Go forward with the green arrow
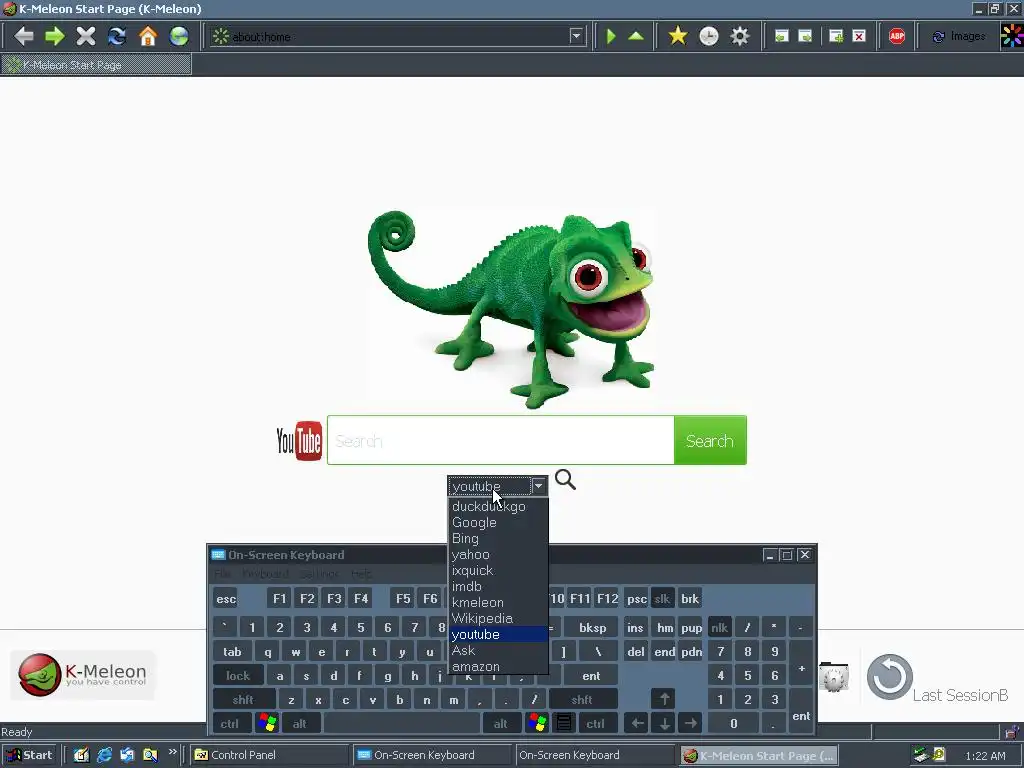The image size is (1024, 768). [x=55, y=36]
